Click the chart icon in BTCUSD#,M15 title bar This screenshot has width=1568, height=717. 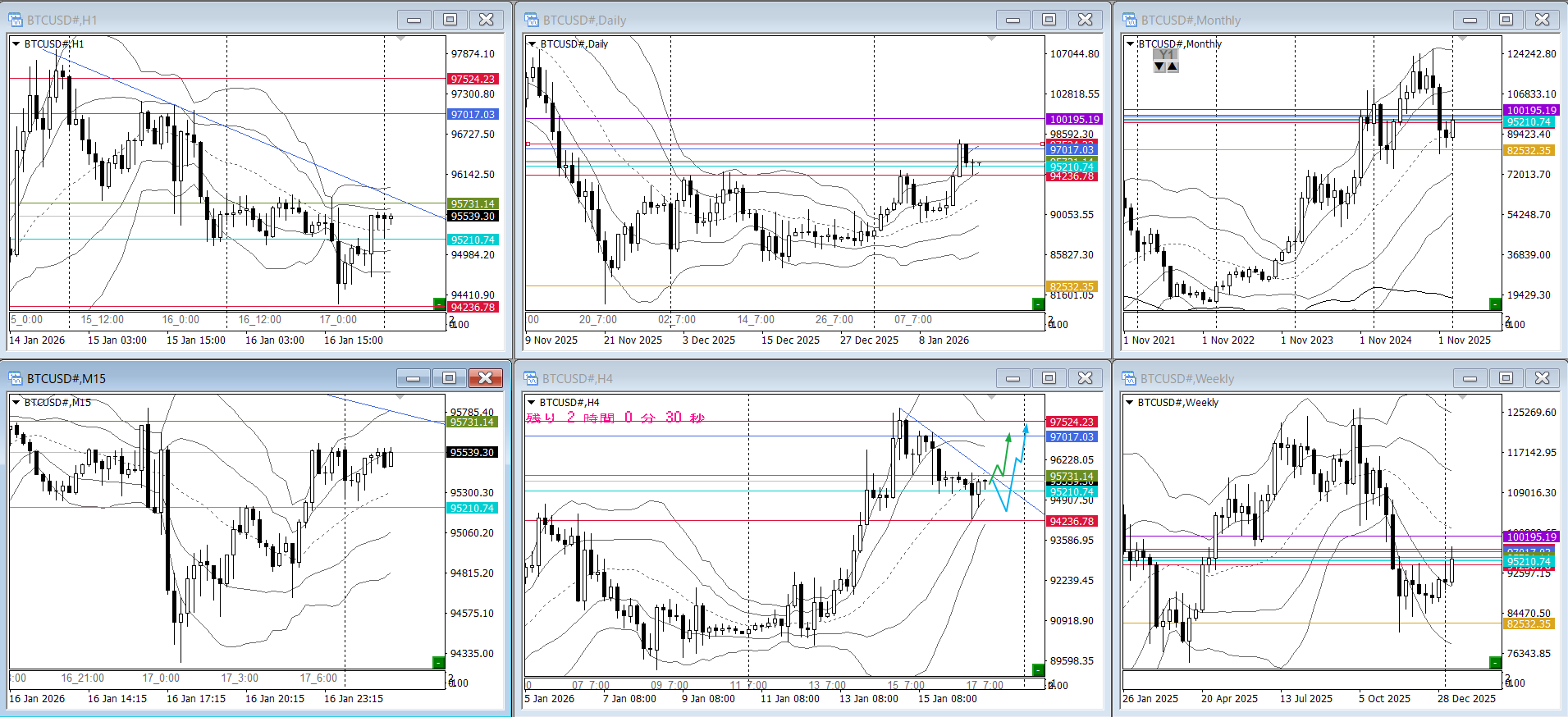point(16,378)
